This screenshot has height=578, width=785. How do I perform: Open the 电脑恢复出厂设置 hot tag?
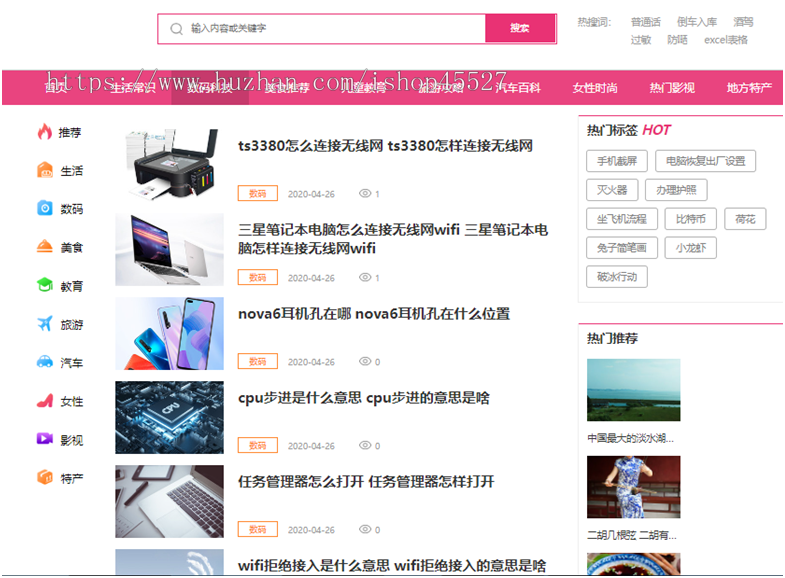(705, 161)
